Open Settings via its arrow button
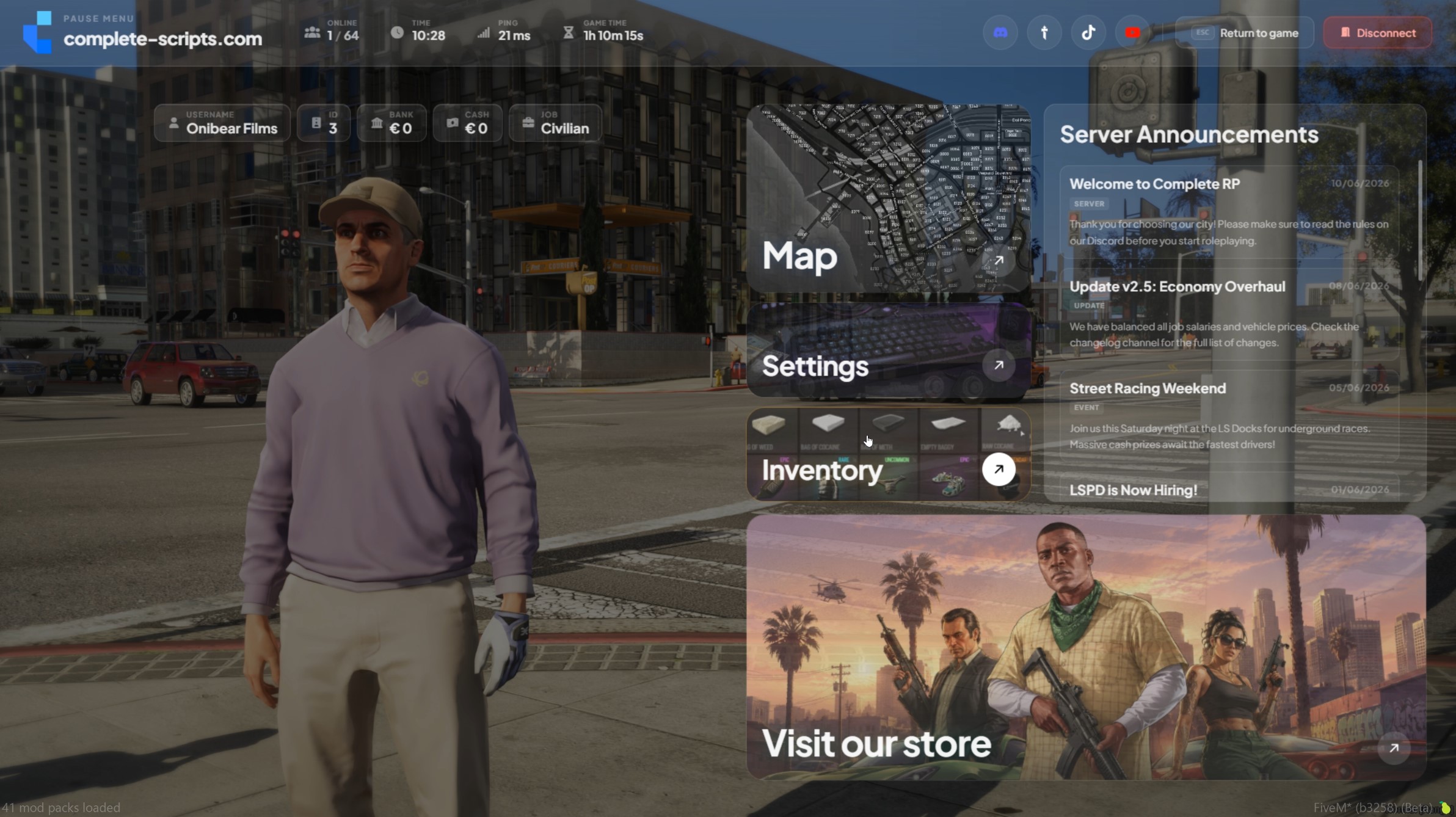 pos(999,365)
